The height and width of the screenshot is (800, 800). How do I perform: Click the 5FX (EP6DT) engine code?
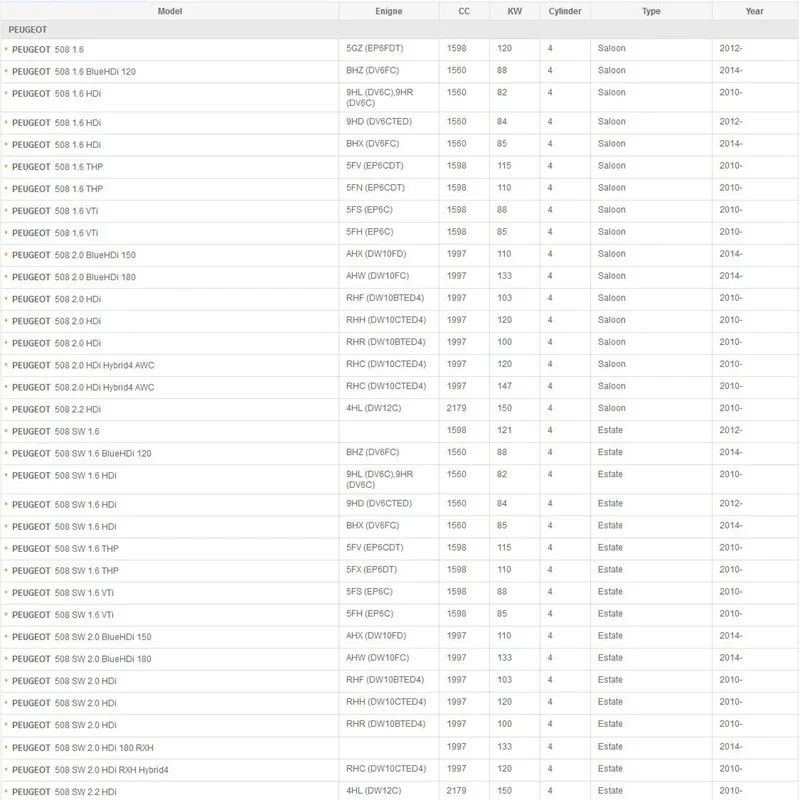(371, 569)
